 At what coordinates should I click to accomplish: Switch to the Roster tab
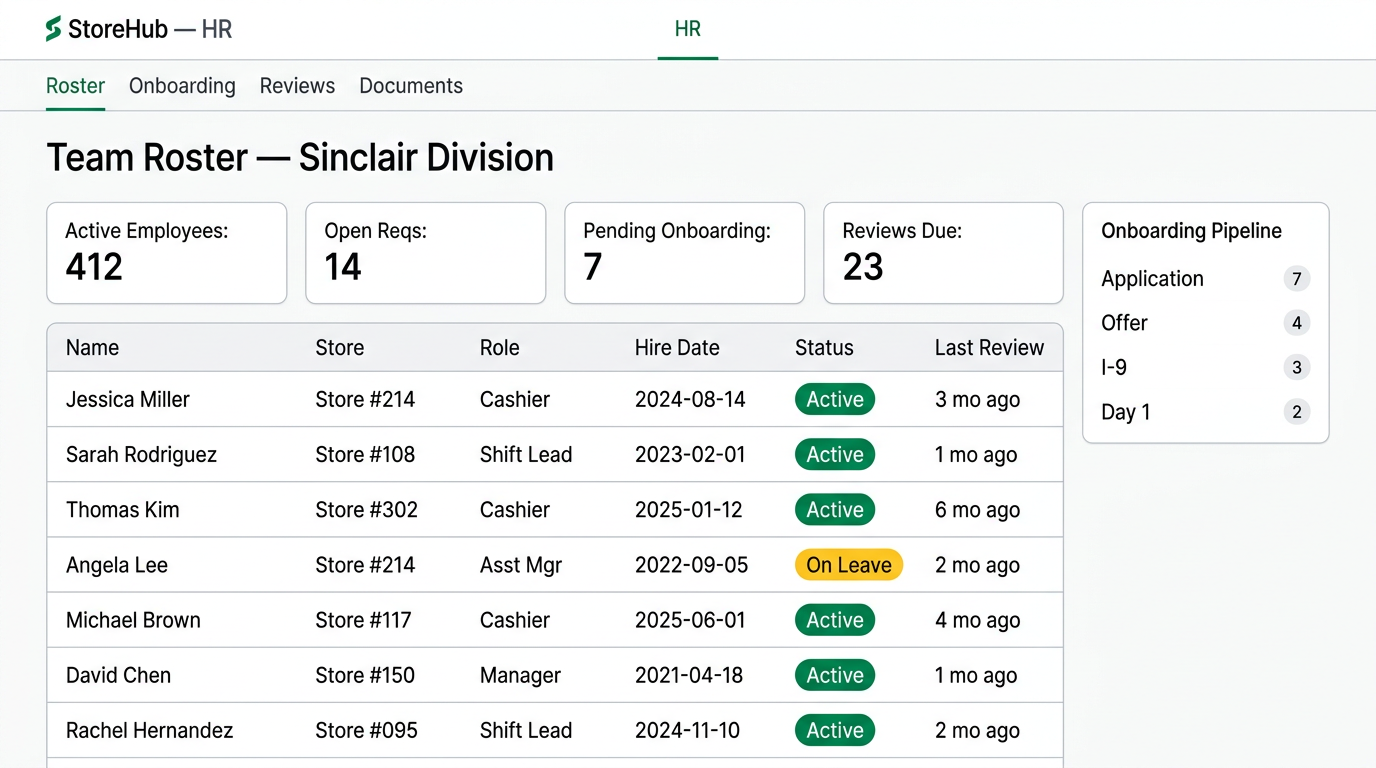coord(75,86)
